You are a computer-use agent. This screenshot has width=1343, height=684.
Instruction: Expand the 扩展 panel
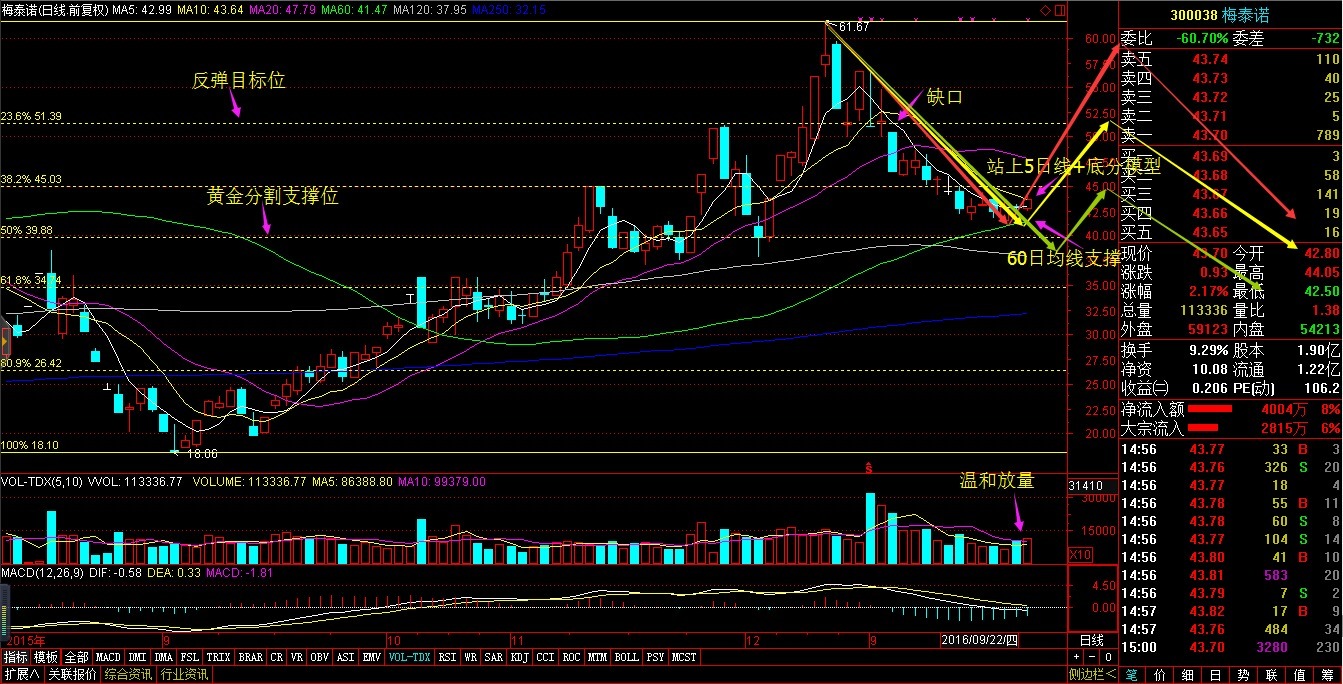coord(21,675)
